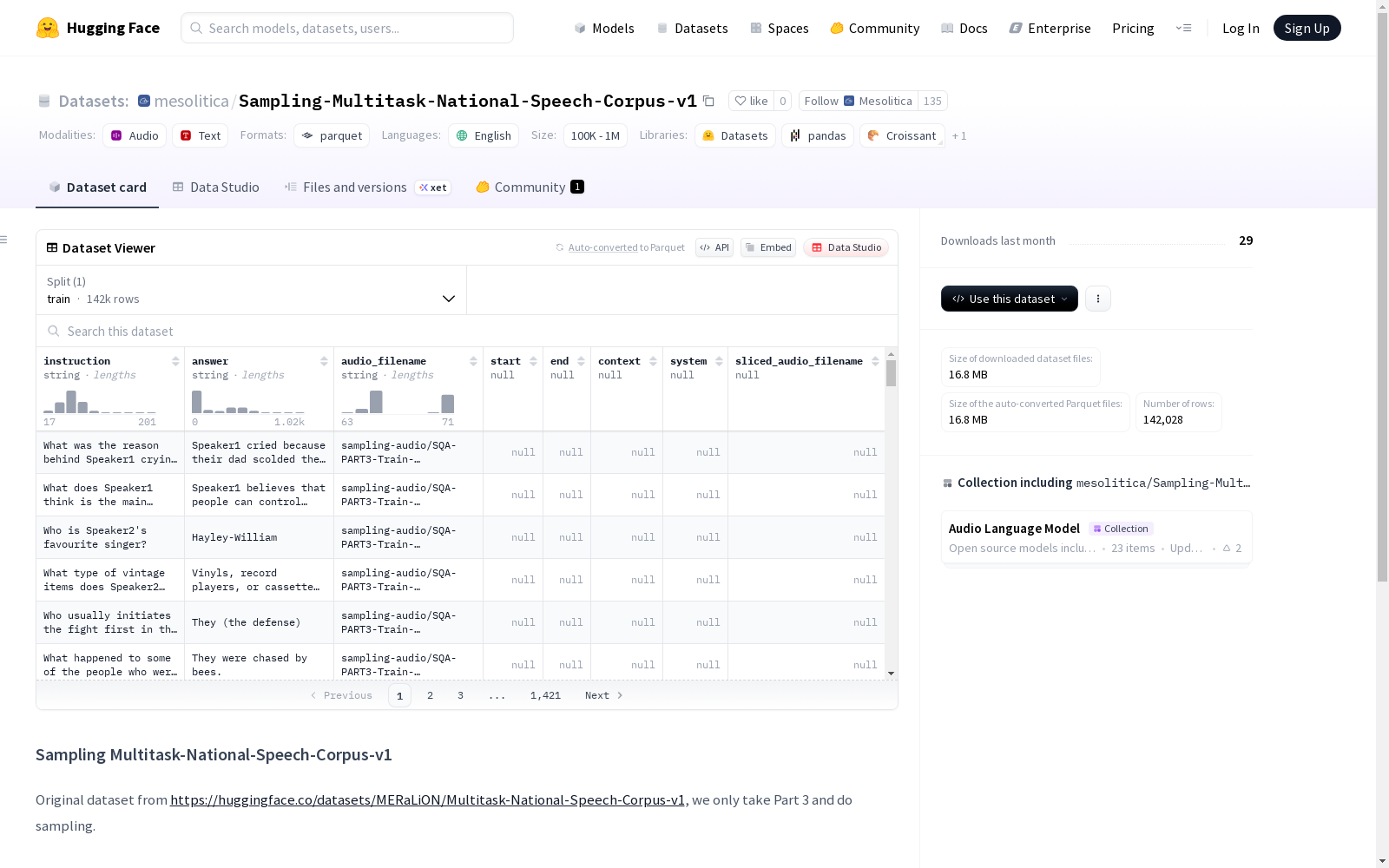The image size is (1389, 868).
Task: Select the Hayley-William answer cell
Action: (259, 537)
